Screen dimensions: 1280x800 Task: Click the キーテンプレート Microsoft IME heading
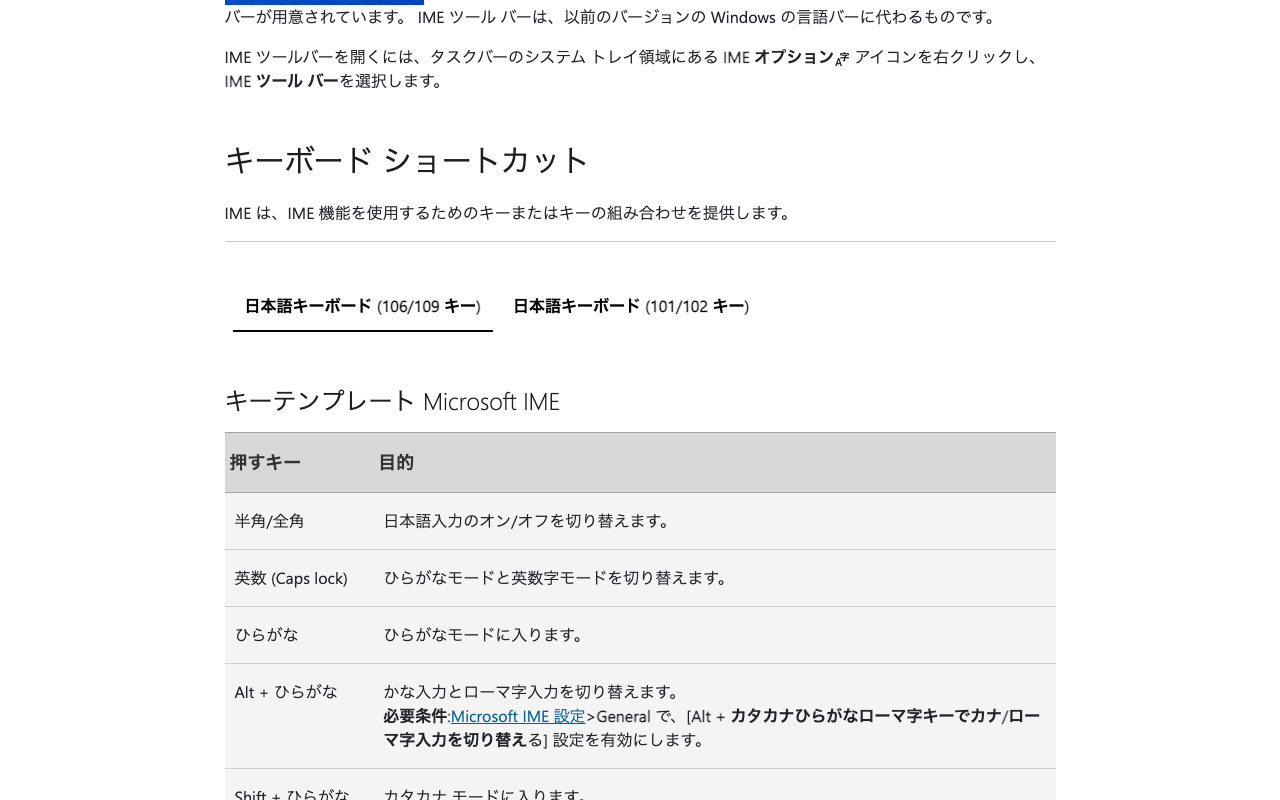392,401
